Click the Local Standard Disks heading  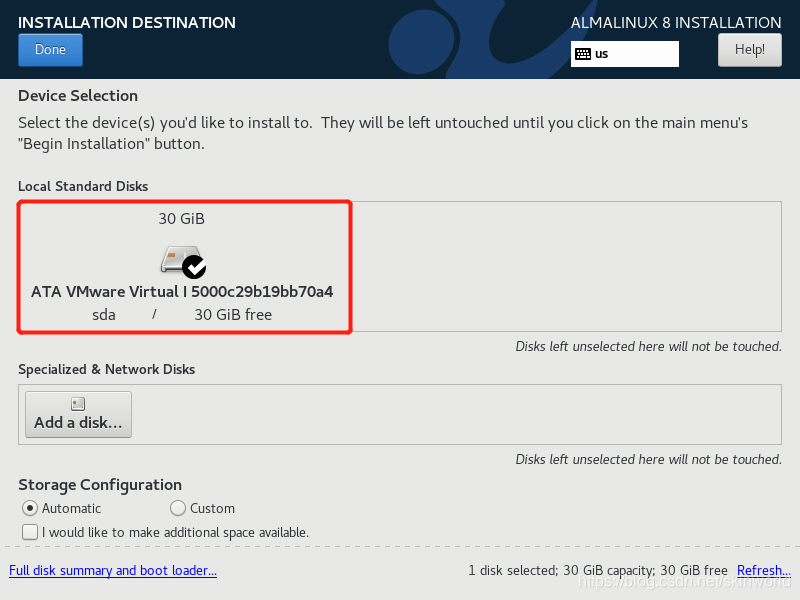coord(83,186)
